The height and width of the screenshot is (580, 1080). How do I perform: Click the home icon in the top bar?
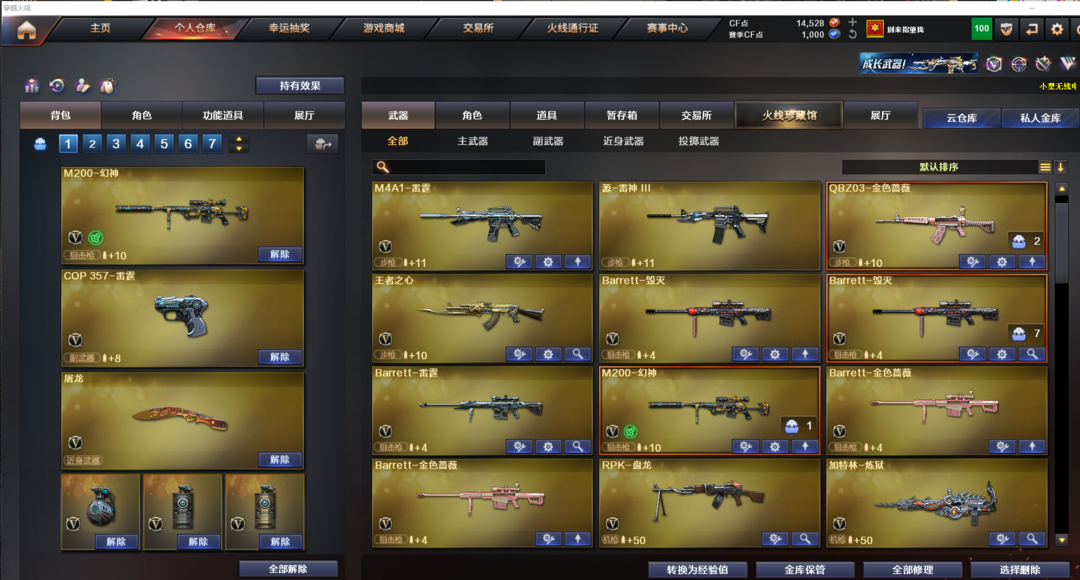(x=26, y=30)
